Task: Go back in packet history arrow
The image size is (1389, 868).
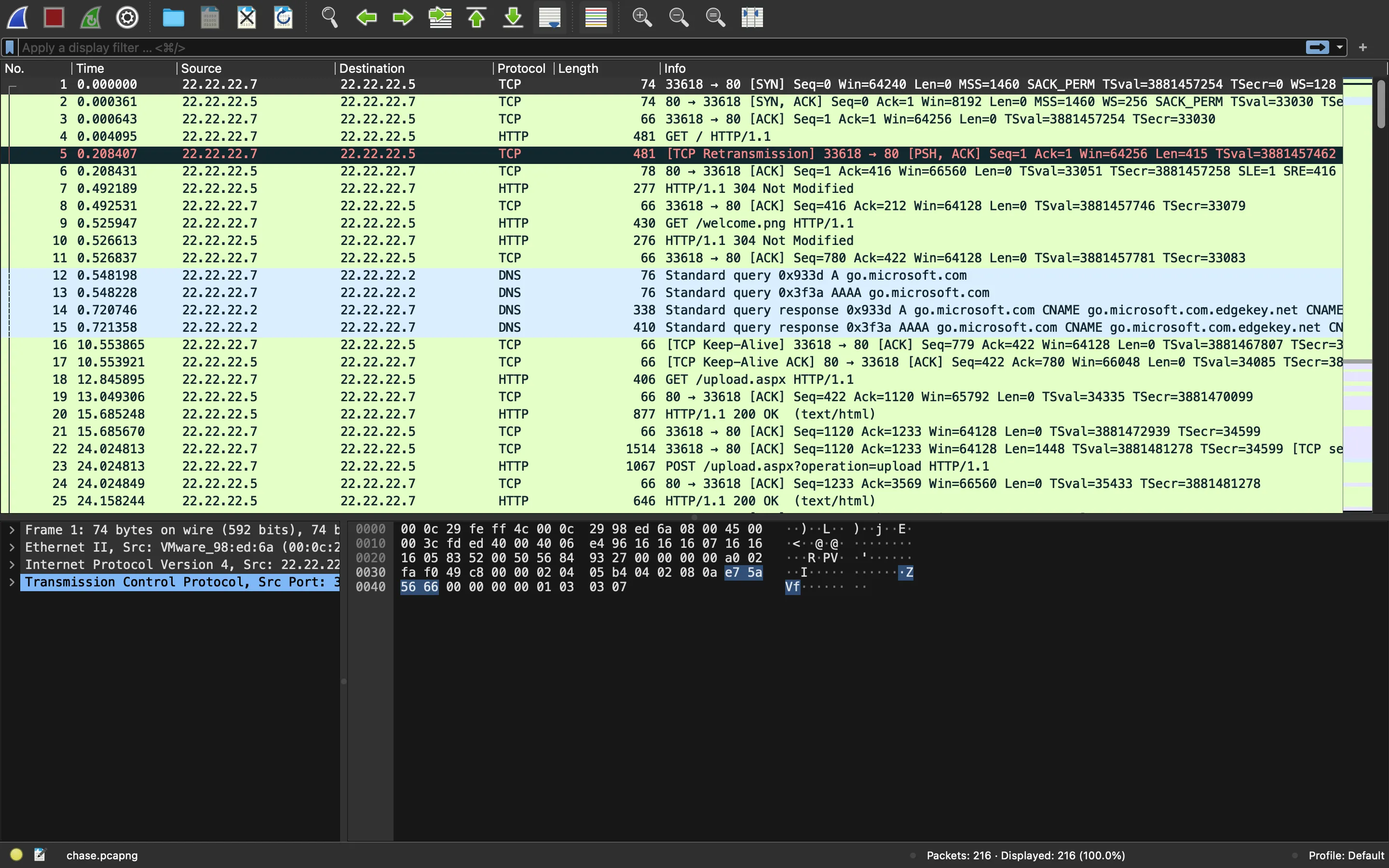Action: click(x=366, y=17)
